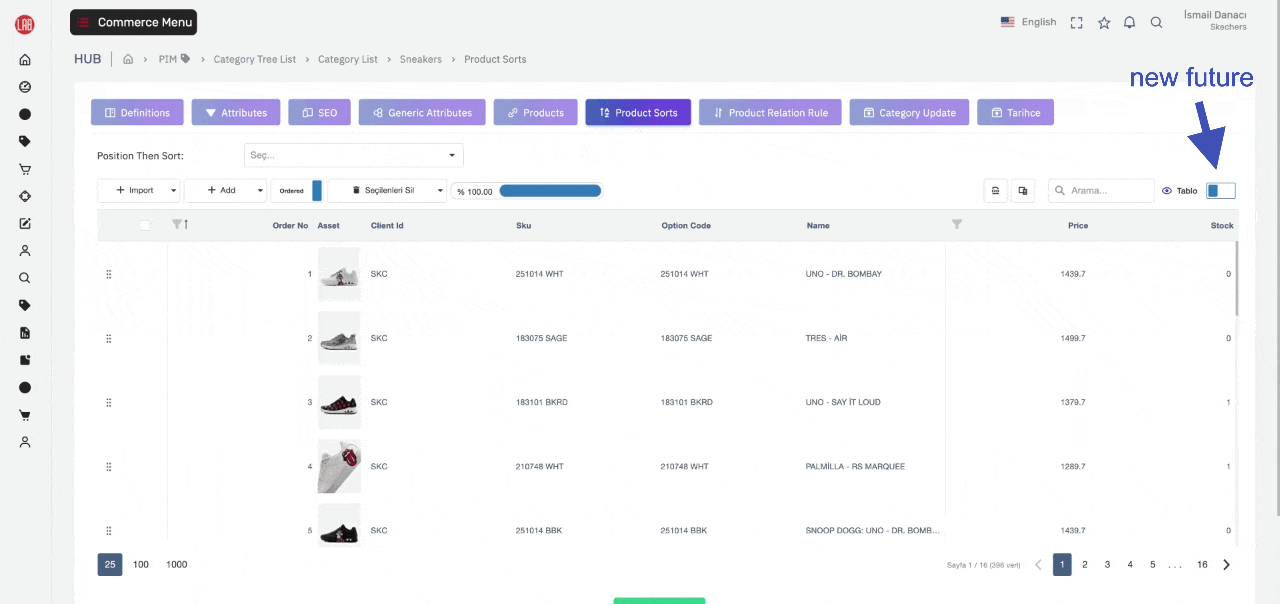Go to Sneakers breadcrumb
1280x604 pixels.
(421, 59)
